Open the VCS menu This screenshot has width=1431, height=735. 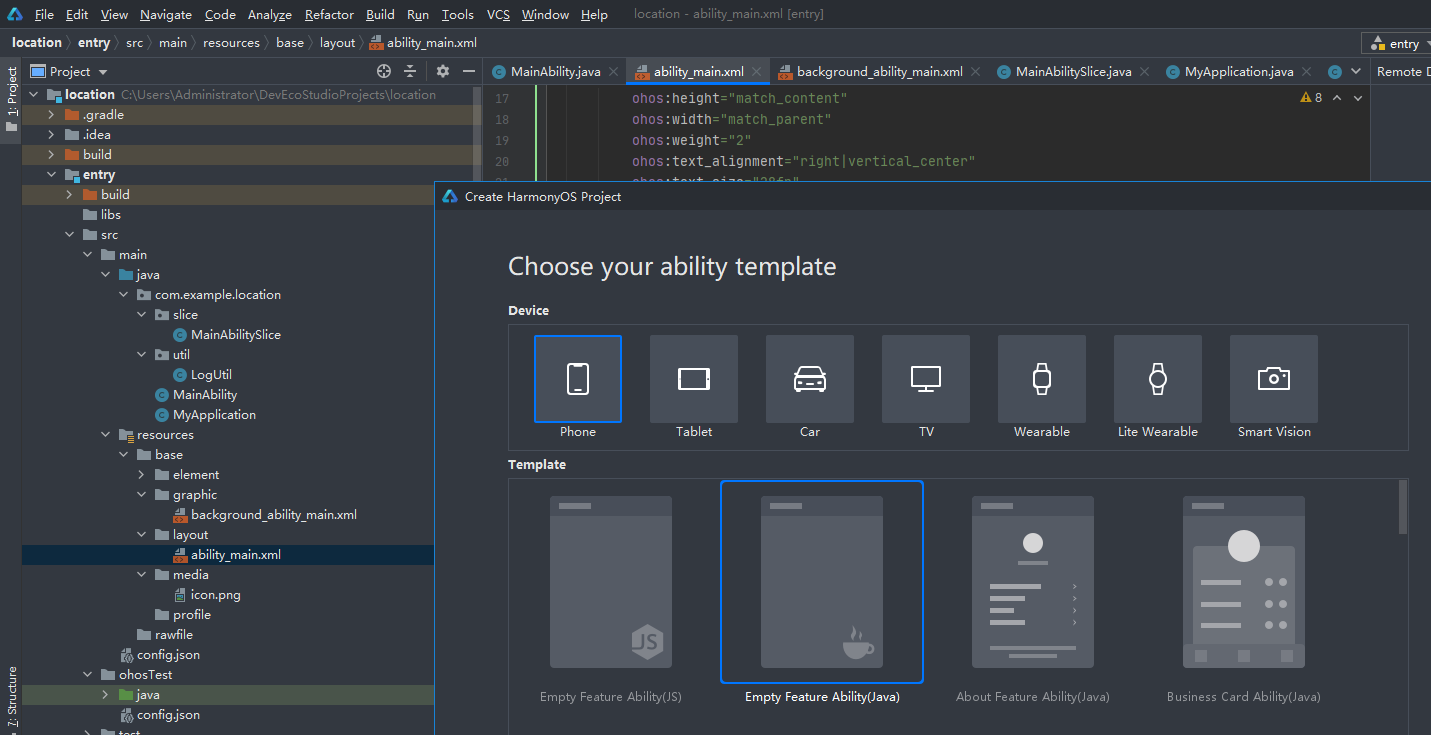(x=498, y=14)
